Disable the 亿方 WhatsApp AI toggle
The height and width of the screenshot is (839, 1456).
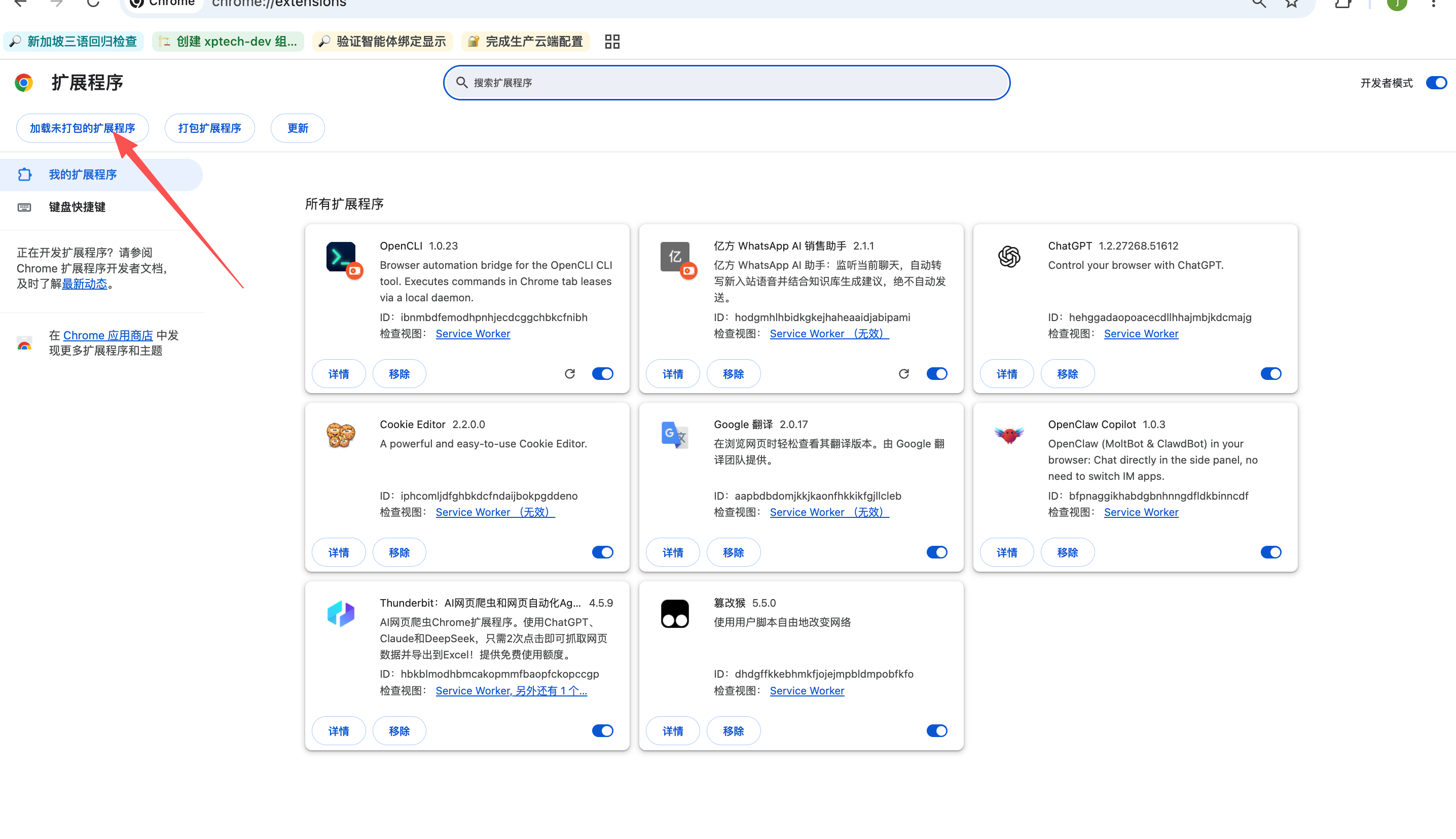tap(937, 374)
